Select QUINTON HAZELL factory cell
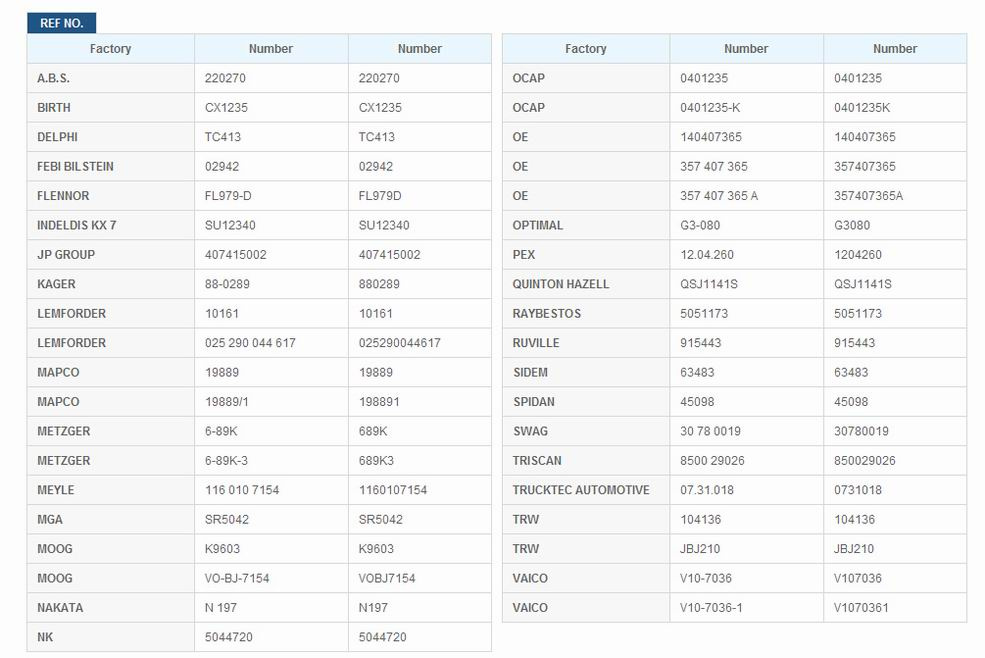Viewport: 985px width, 658px height. pos(585,284)
